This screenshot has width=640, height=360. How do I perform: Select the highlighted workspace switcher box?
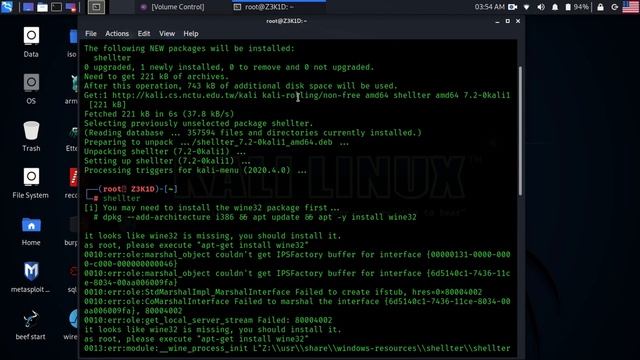pos(96,7)
